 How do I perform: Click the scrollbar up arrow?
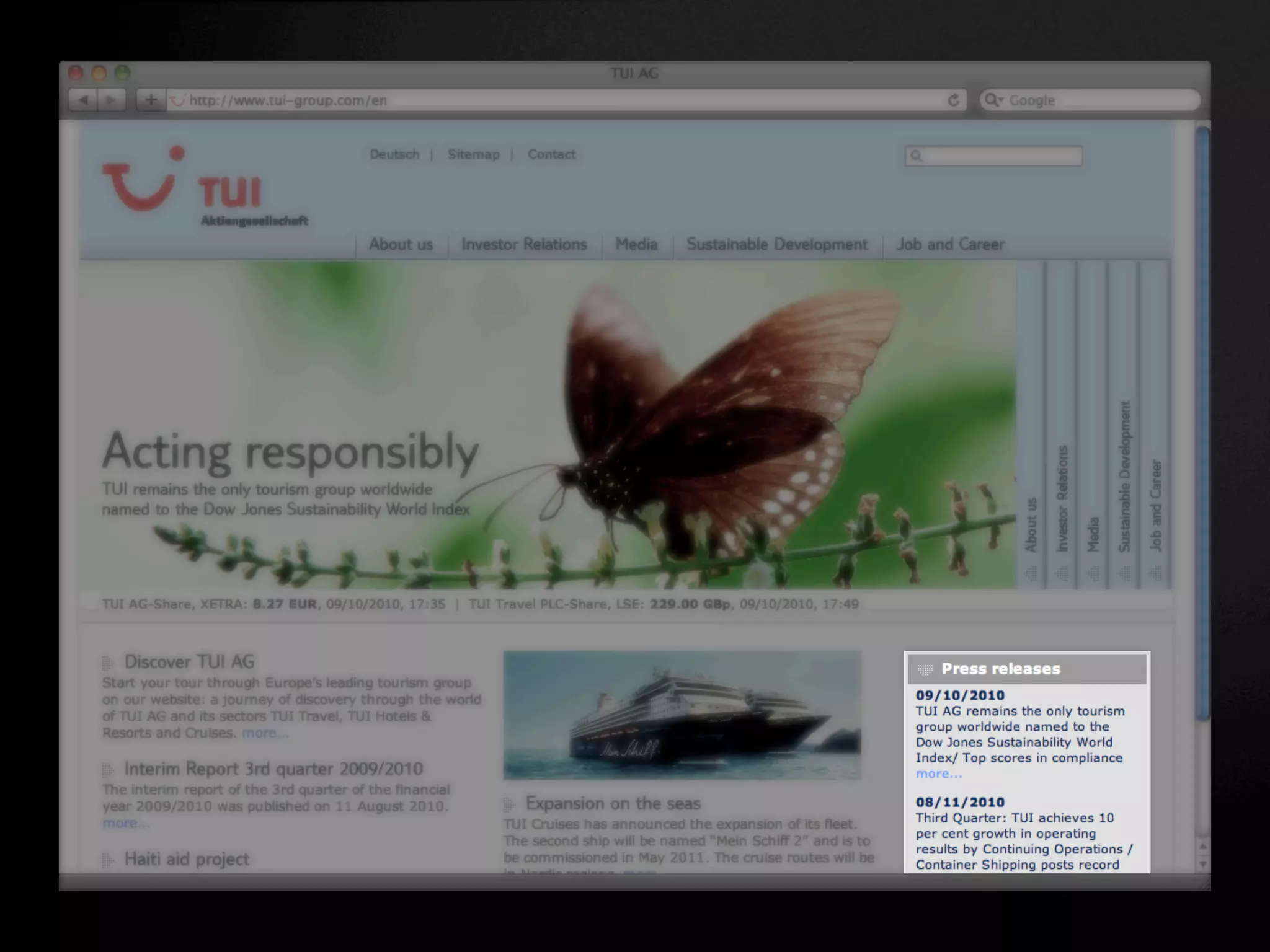click(x=1203, y=846)
